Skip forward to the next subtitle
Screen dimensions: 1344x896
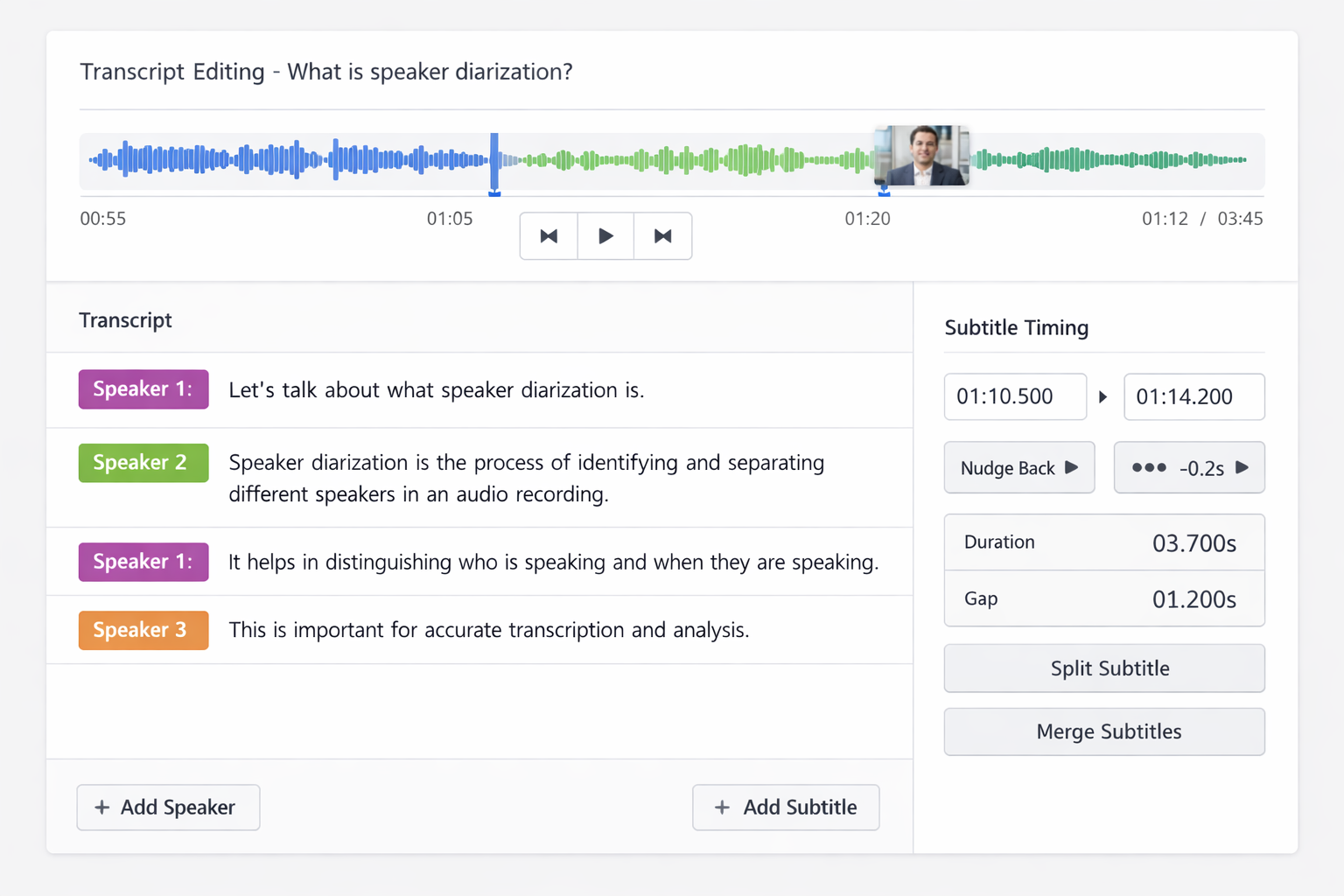pyautogui.click(x=662, y=235)
